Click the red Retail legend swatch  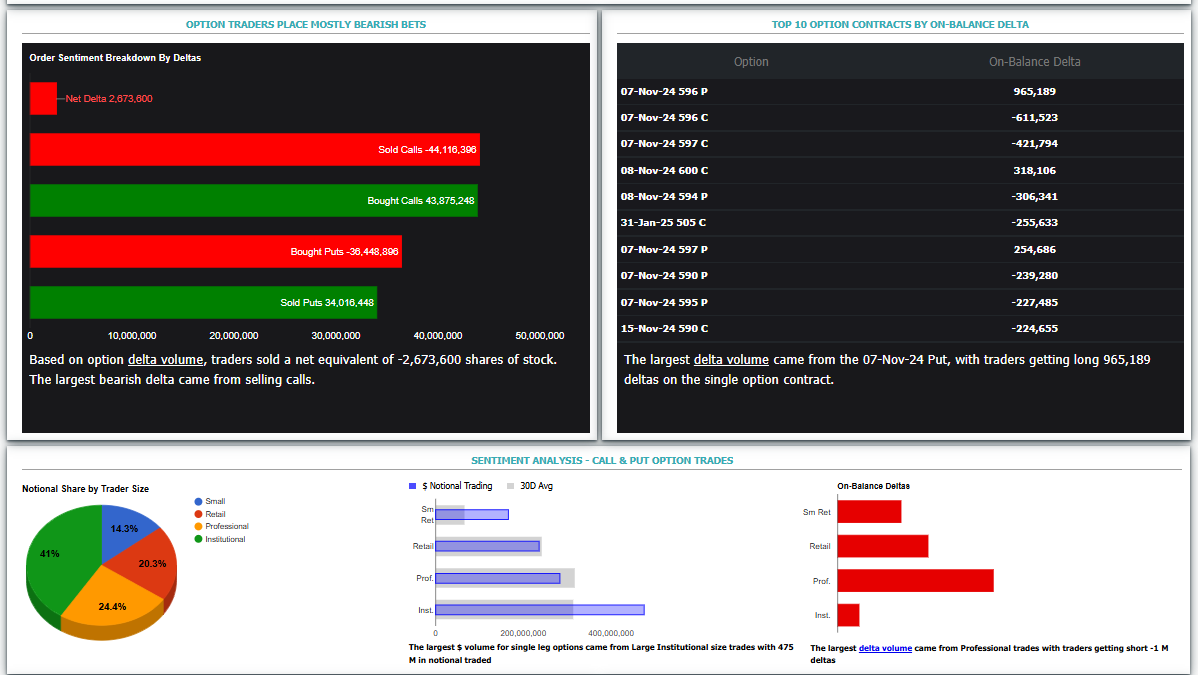coord(199,514)
